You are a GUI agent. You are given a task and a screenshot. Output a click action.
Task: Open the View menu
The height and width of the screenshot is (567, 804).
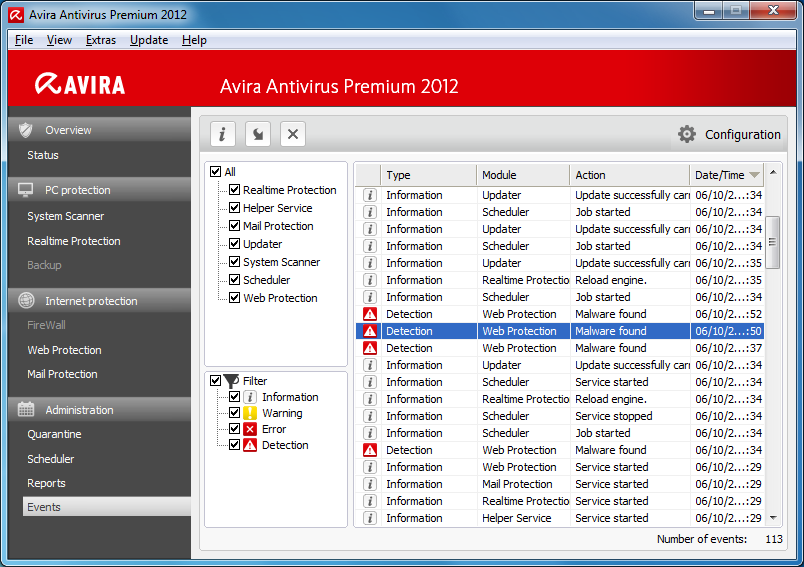click(x=59, y=40)
